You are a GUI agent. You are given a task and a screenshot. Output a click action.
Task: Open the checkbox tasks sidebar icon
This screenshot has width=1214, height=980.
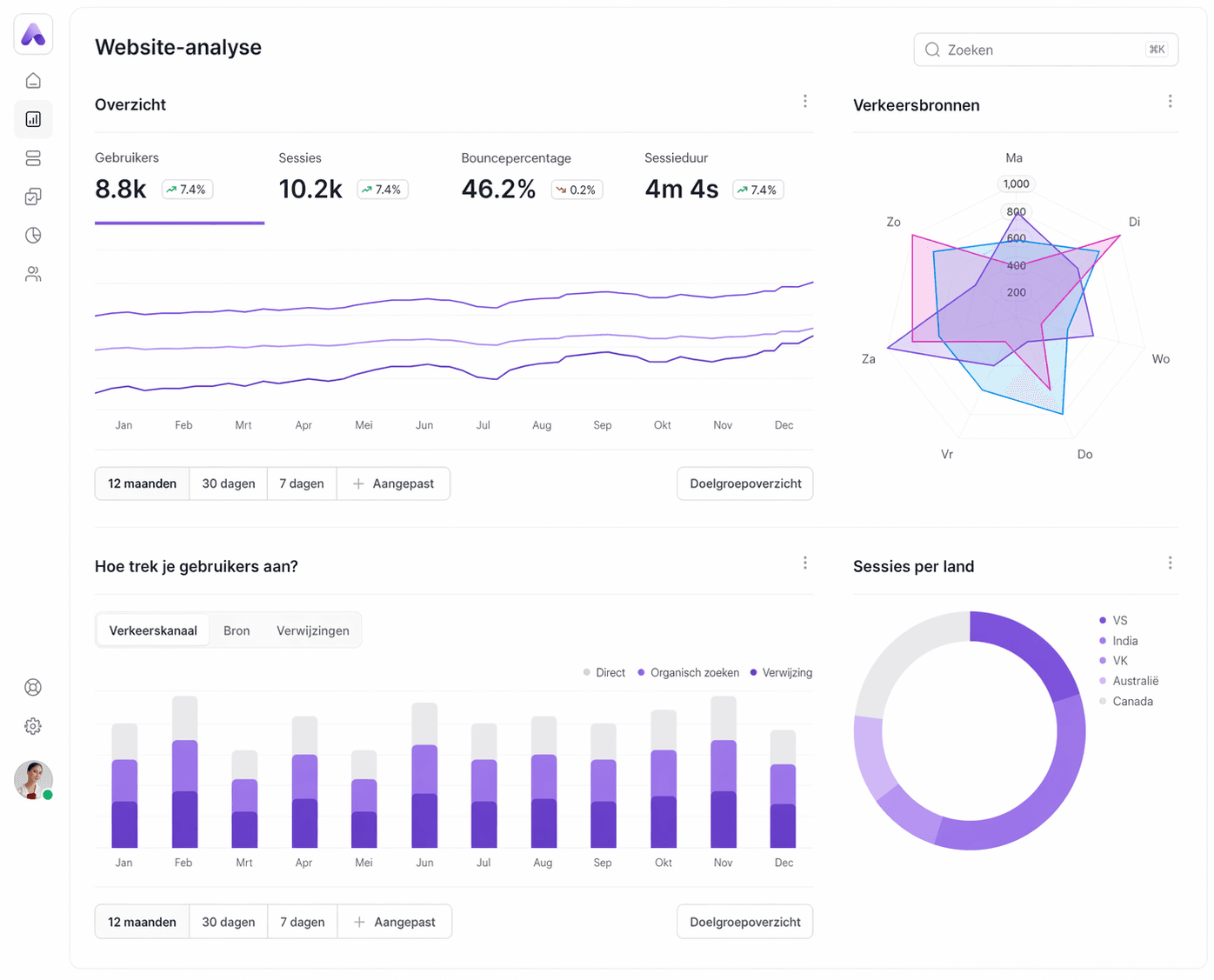pyautogui.click(x=33, y=197)
